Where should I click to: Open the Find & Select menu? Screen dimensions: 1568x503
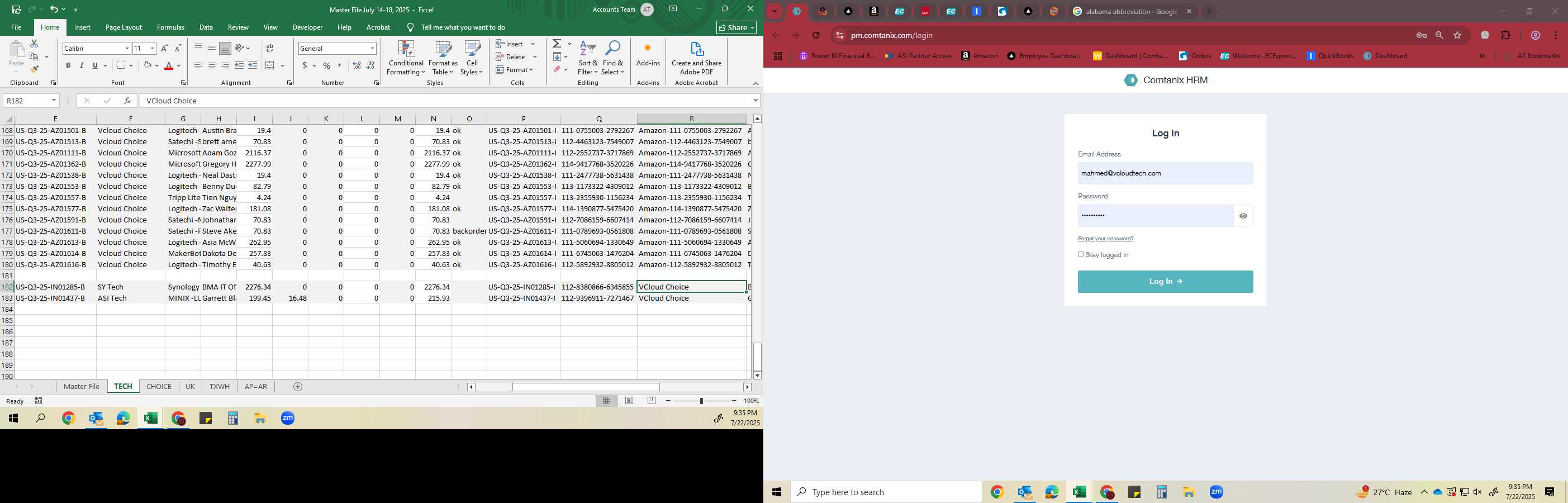point(613,58)
